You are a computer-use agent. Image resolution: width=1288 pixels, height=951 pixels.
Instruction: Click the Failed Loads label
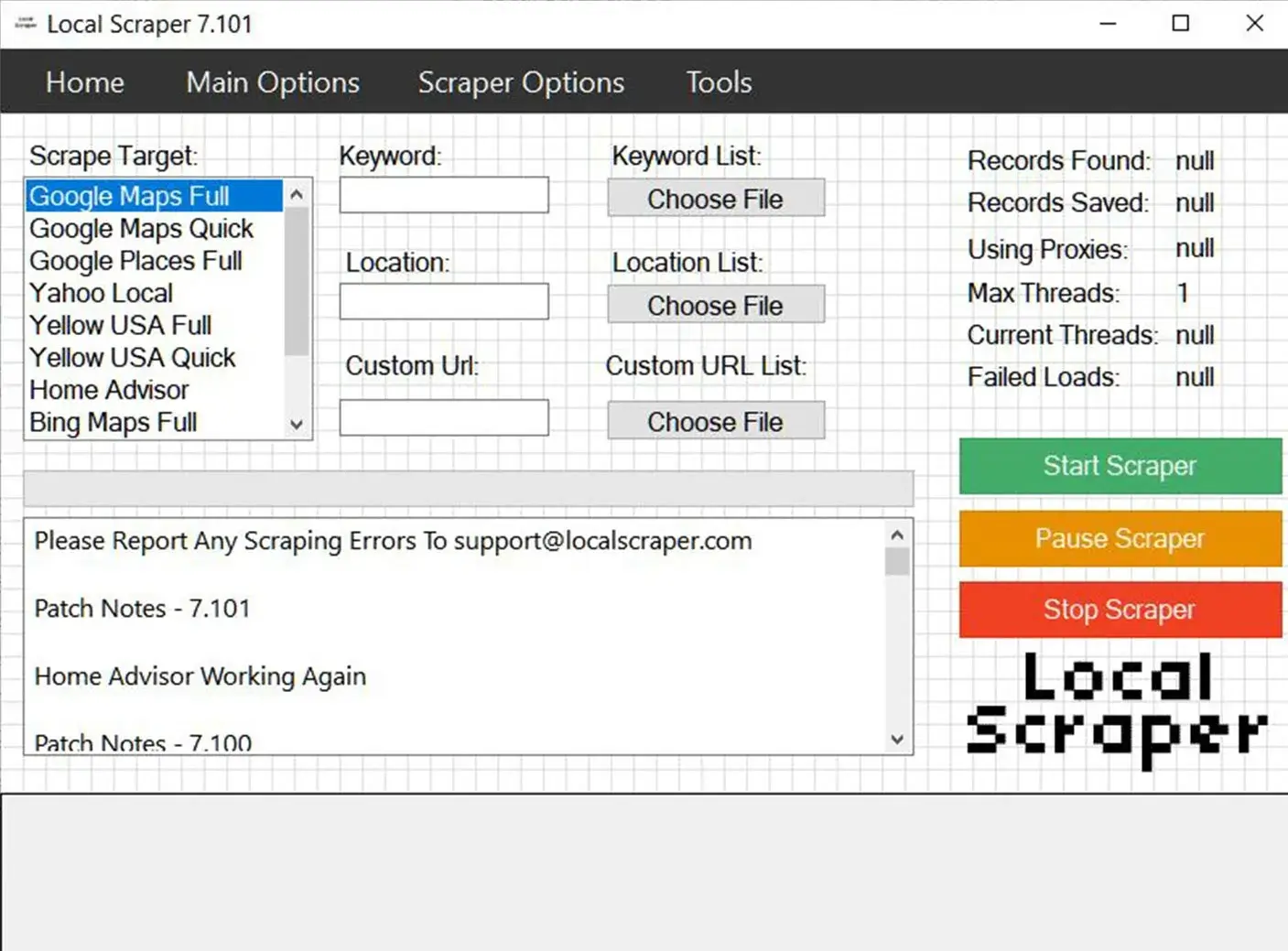click(x=1044, y=377)
